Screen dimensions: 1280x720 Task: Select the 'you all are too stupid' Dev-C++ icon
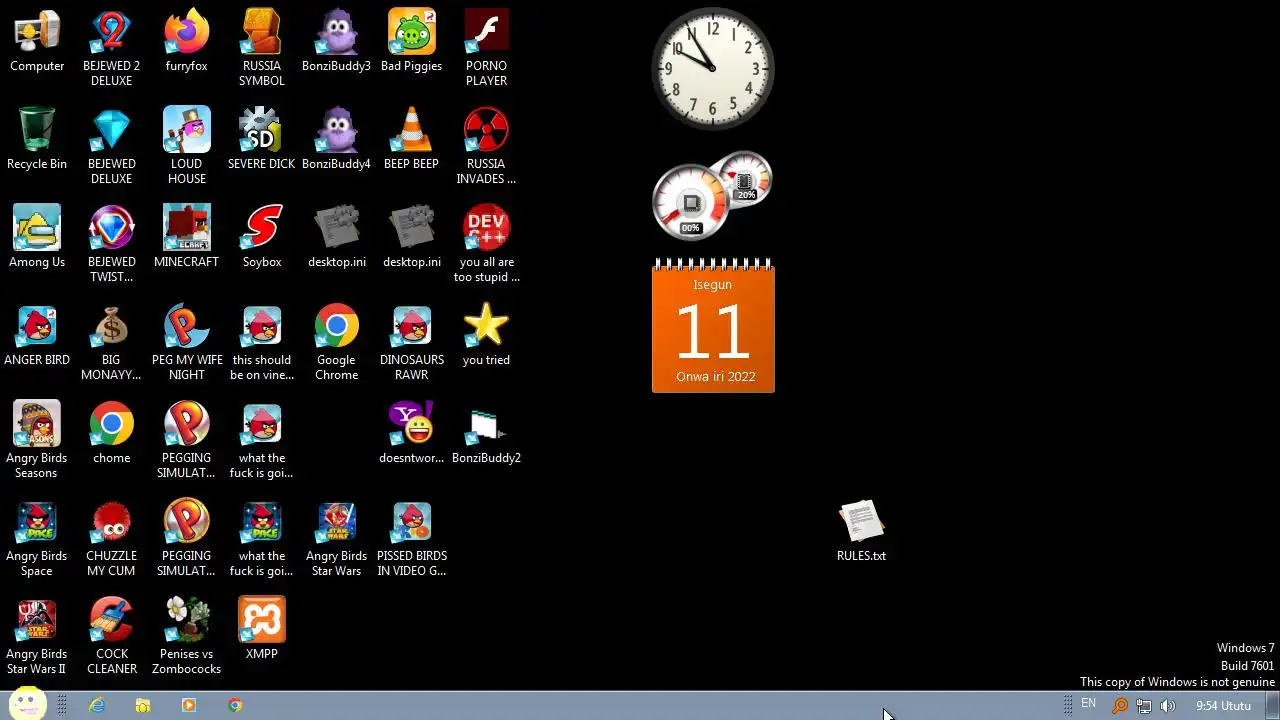point(487,244)
